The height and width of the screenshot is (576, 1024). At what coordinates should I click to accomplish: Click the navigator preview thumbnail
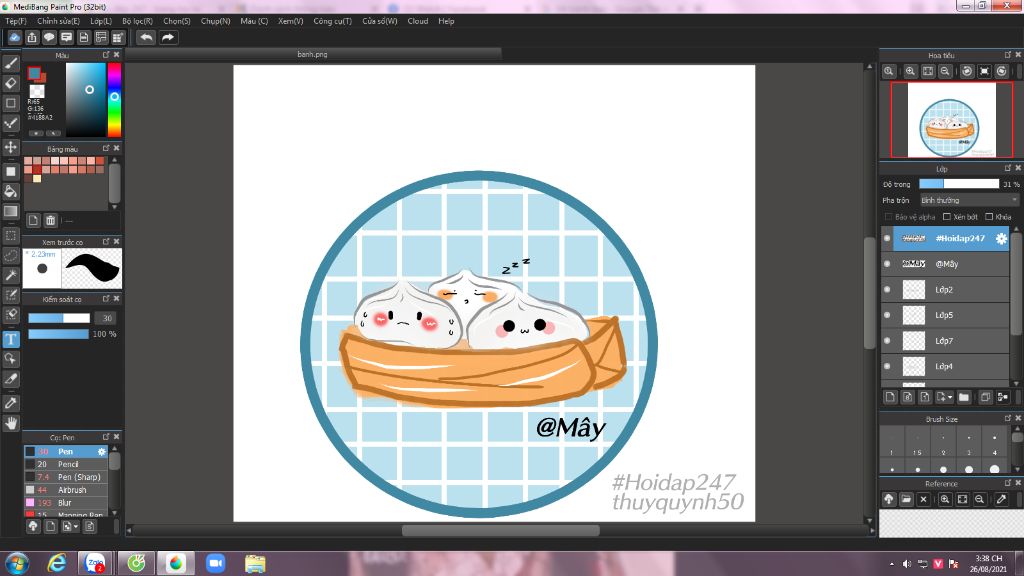952,120
